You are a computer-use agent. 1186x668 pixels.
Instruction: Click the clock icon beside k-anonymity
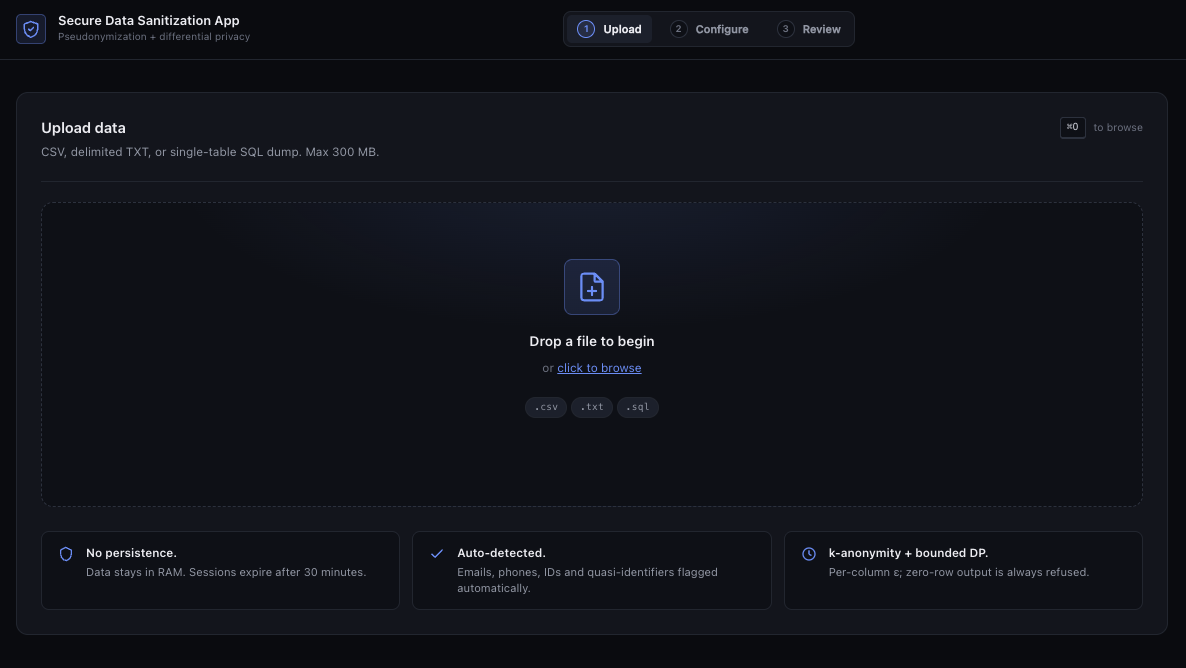point(809,554)
